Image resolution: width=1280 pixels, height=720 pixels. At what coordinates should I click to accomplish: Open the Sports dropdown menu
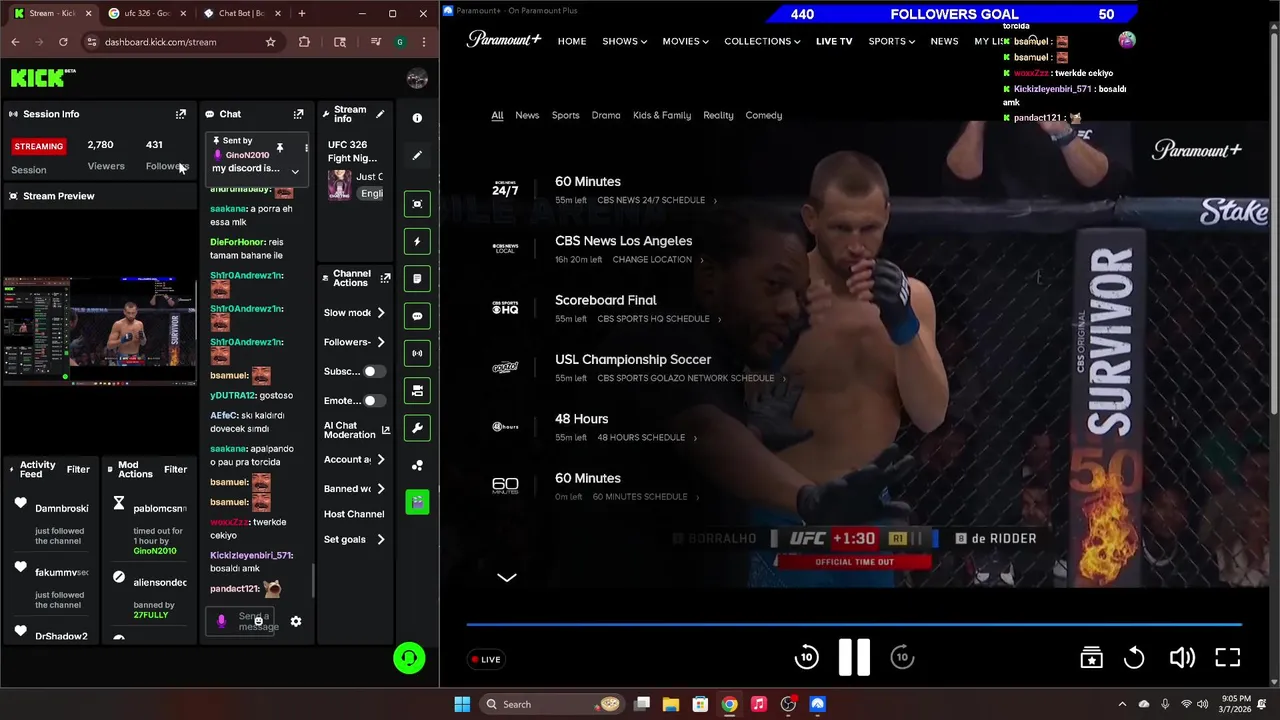892,41
